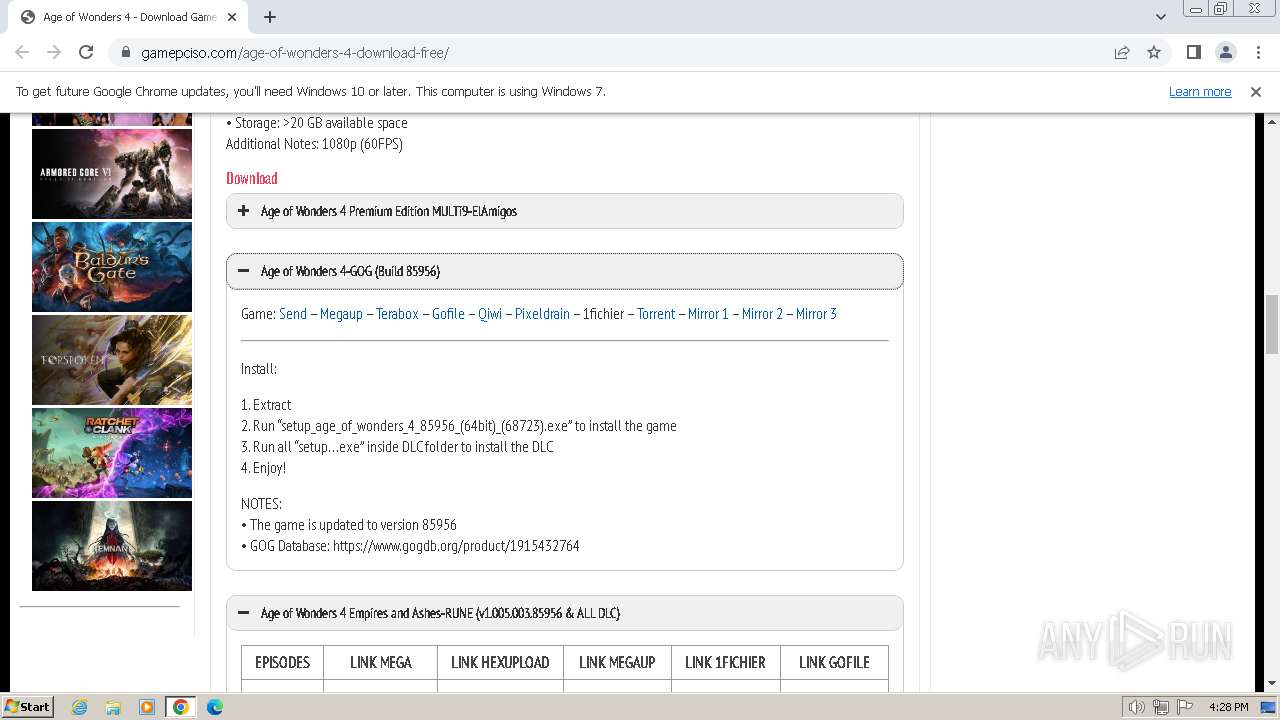The image size is (1280, 720).
Task: Bookmark this page with star
Action: pyautogui.click(x=1154, y=53)
